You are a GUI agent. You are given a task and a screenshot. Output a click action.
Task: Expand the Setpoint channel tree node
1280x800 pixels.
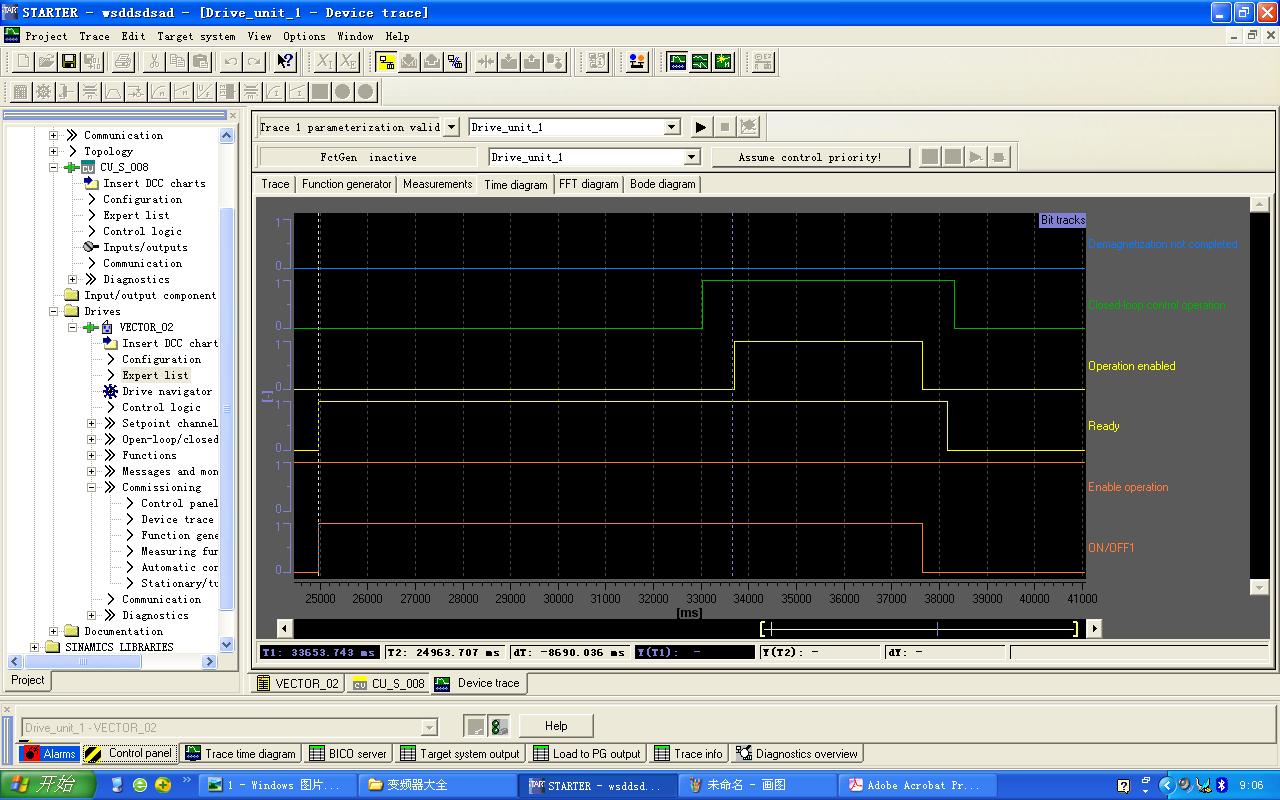tap(92, 423)
